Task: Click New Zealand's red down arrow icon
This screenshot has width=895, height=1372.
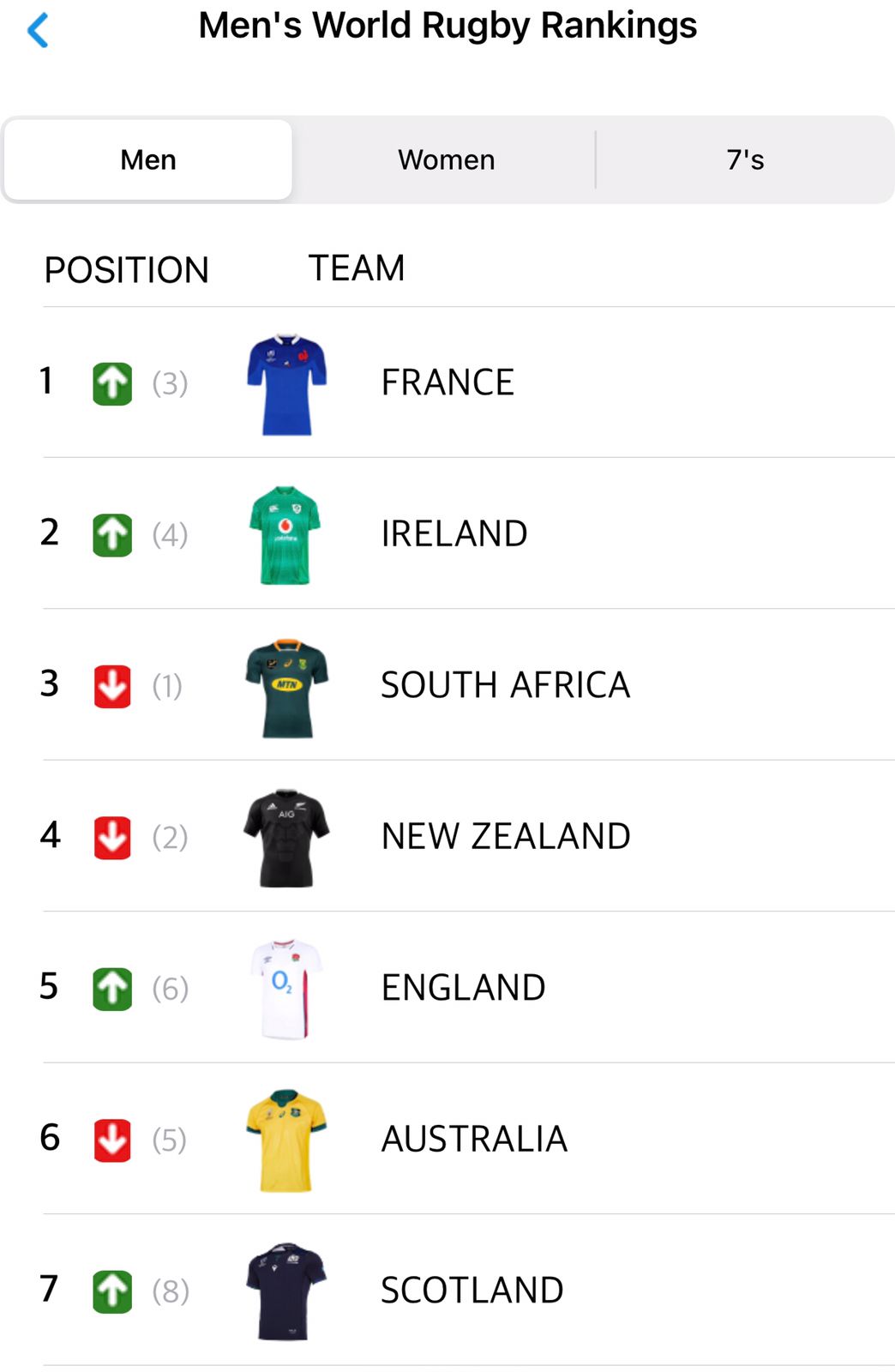Action: click(x=112, y=837)
